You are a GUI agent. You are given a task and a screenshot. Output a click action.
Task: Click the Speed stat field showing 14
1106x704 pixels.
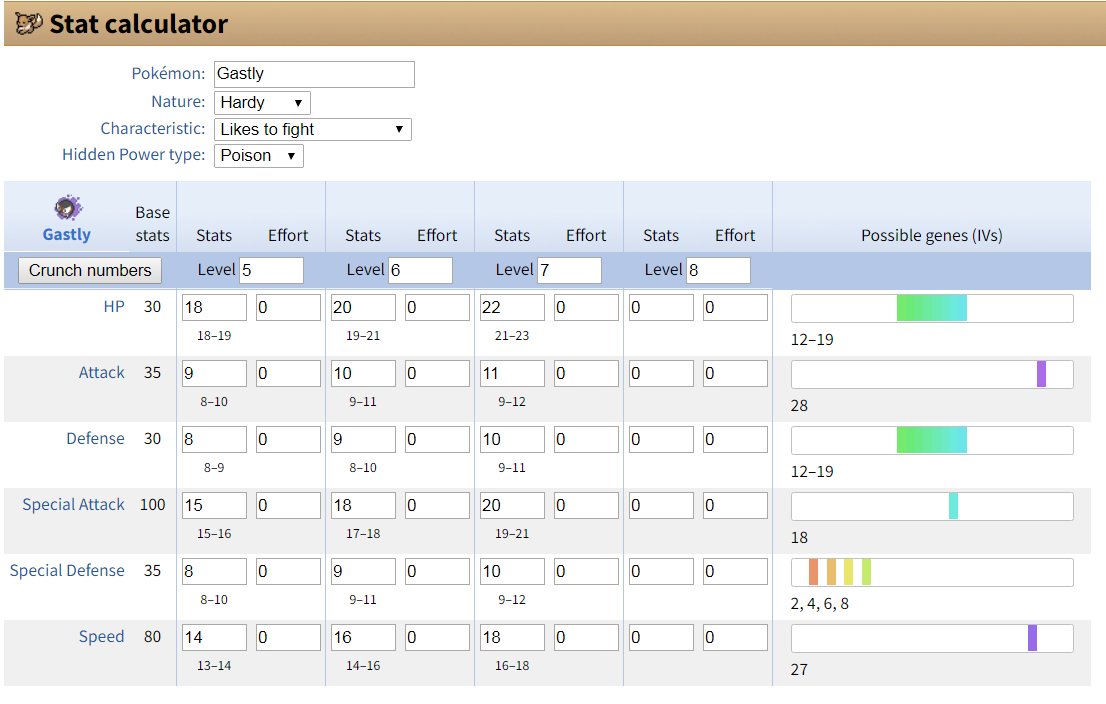coord(214,637)
